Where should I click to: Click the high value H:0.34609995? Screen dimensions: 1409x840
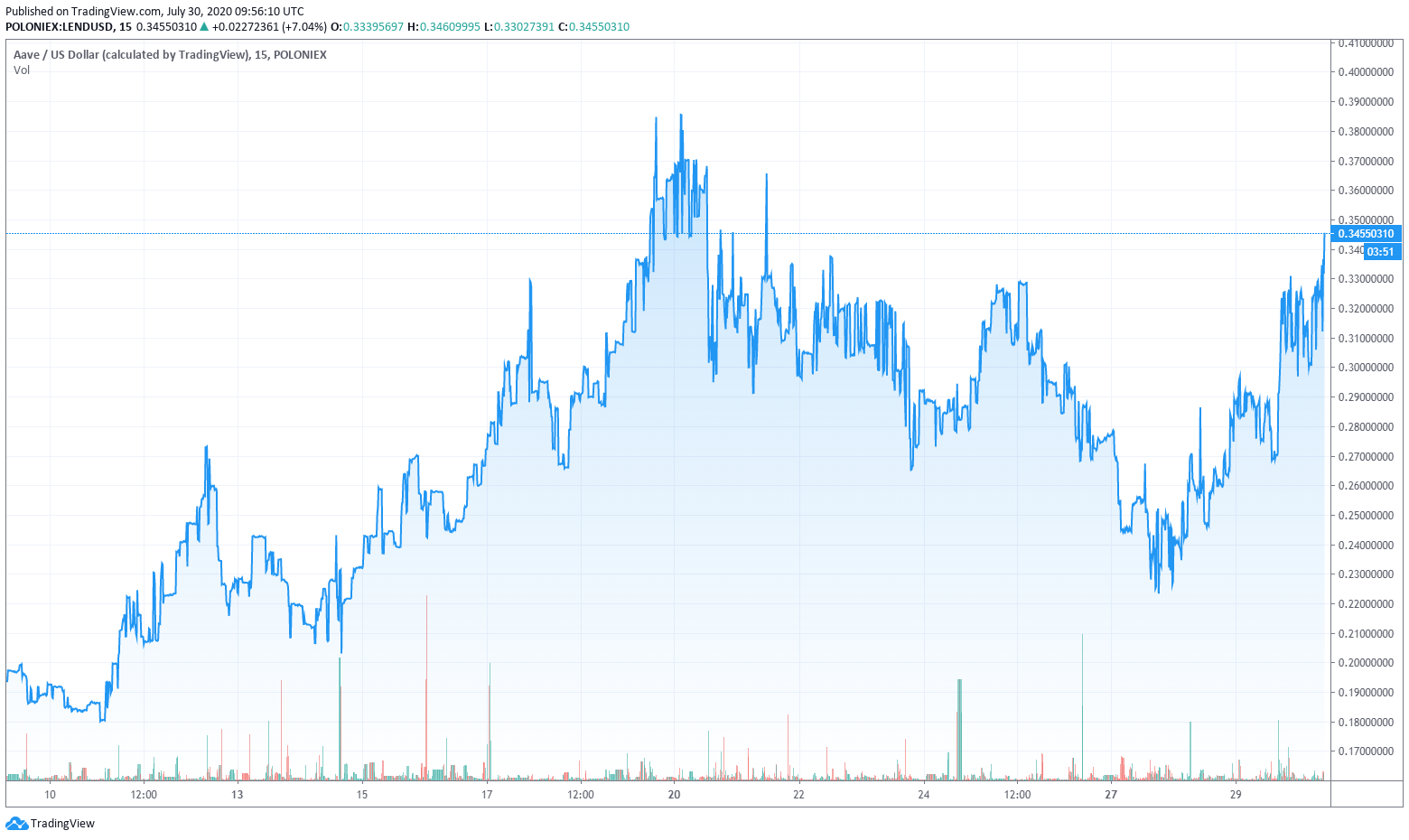click(x=443, y=26)
